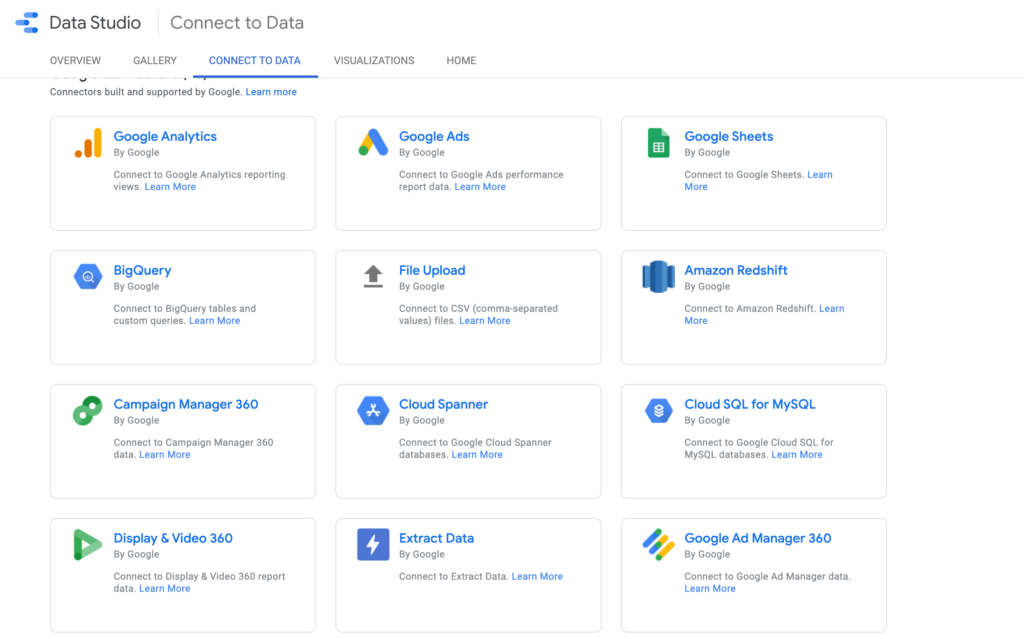Open the Google Ad Manager 360 title
The height and width of the screenshot is (639, 1024).
758,538
